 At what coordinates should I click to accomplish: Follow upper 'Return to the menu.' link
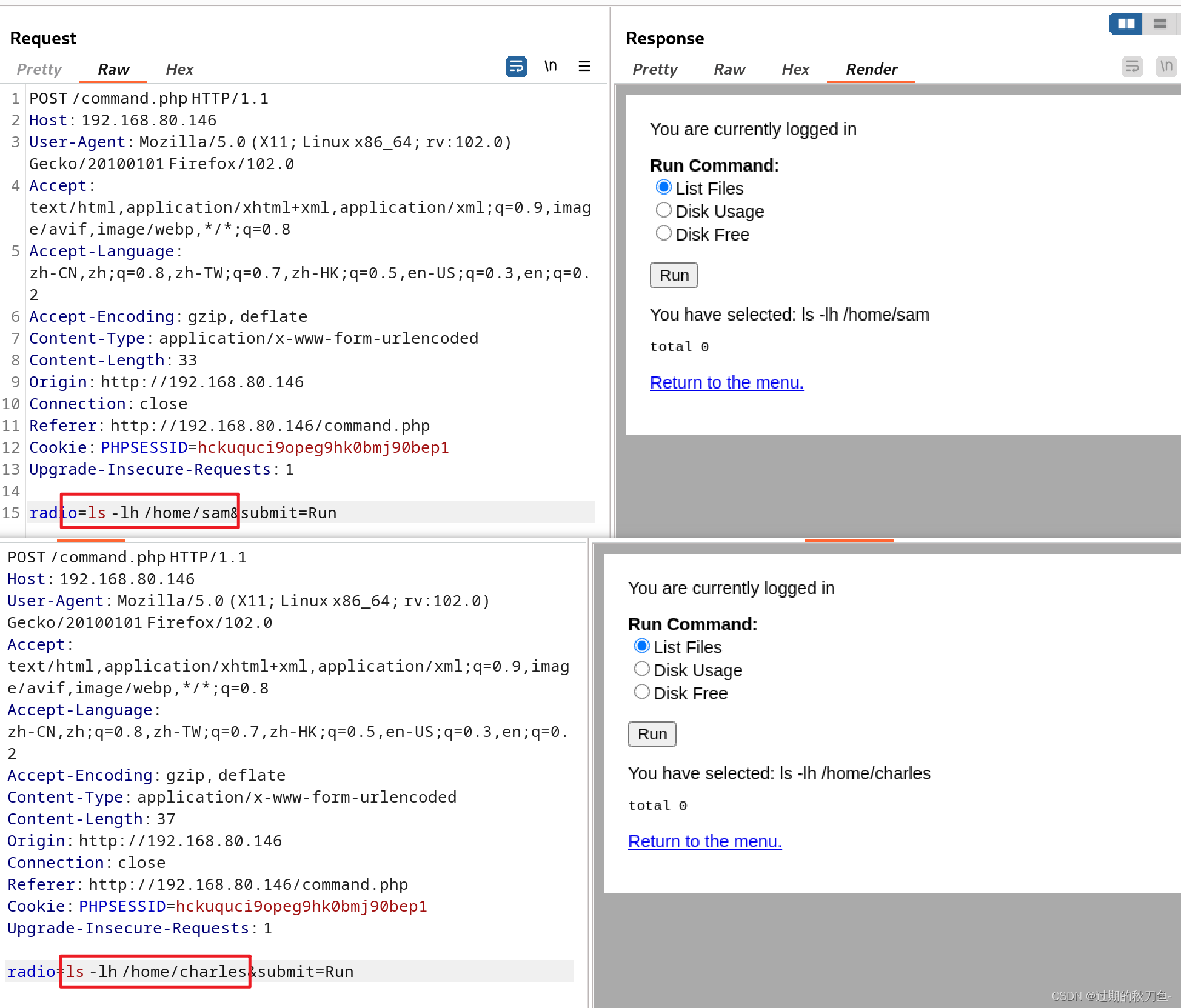tap(726, 382)
